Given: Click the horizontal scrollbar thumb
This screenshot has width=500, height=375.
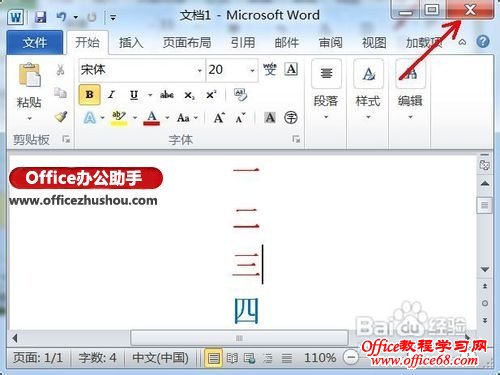Looking at the screenshot, I should point(239,338).
